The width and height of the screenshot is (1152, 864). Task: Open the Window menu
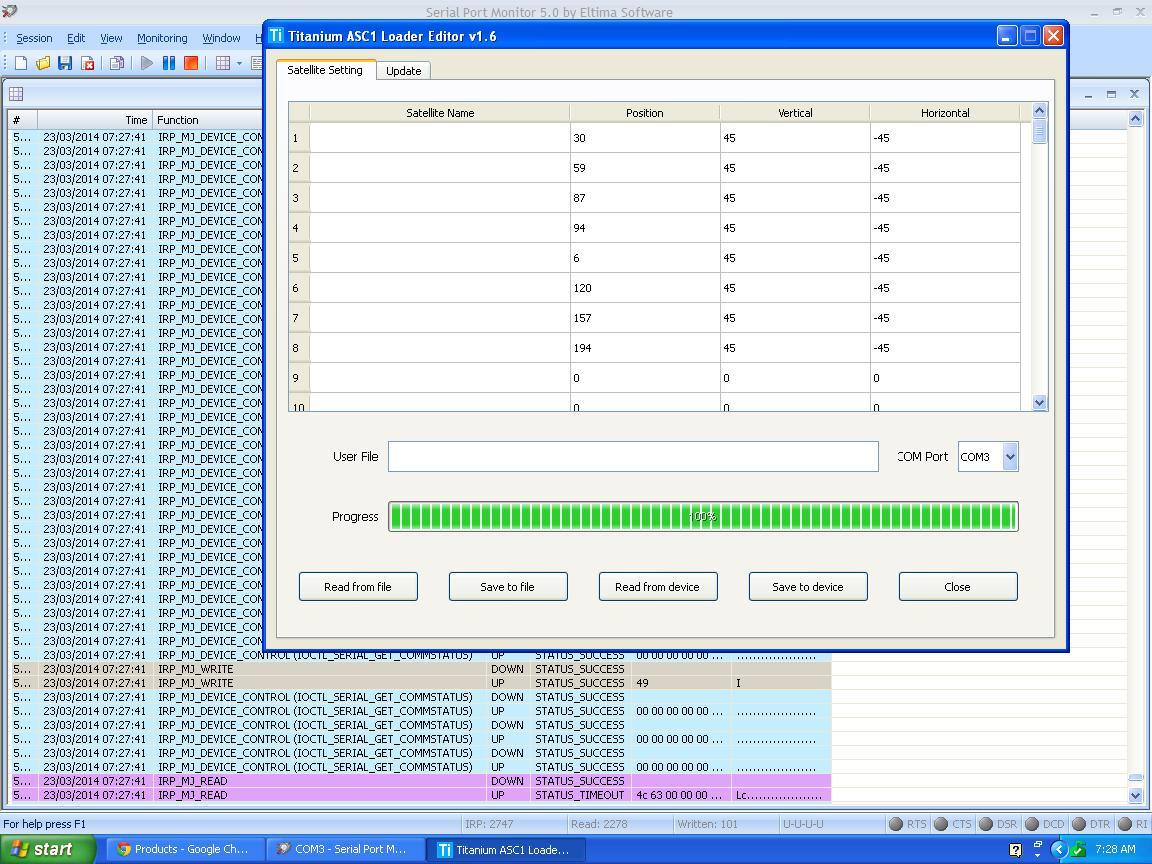click(x=221, y=38)
